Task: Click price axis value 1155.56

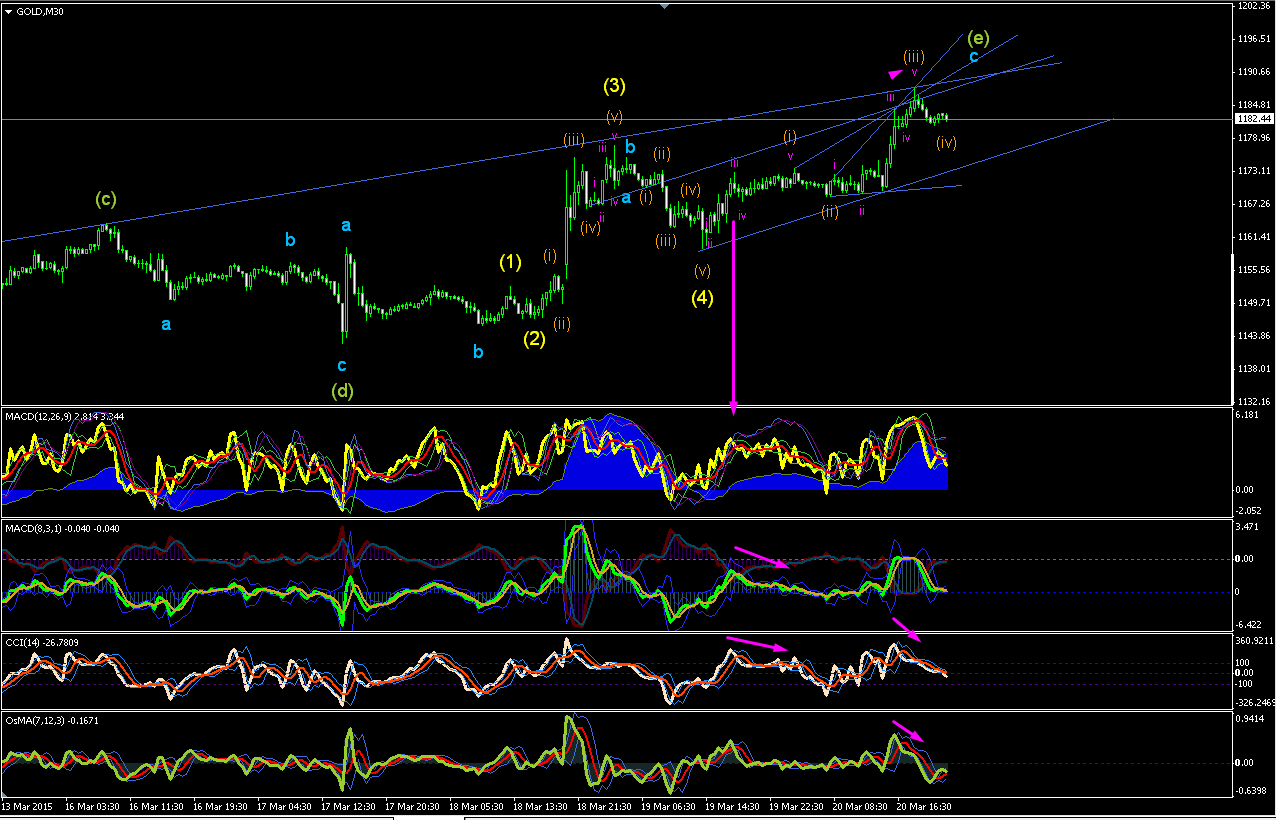Action: click(1252, 270)
